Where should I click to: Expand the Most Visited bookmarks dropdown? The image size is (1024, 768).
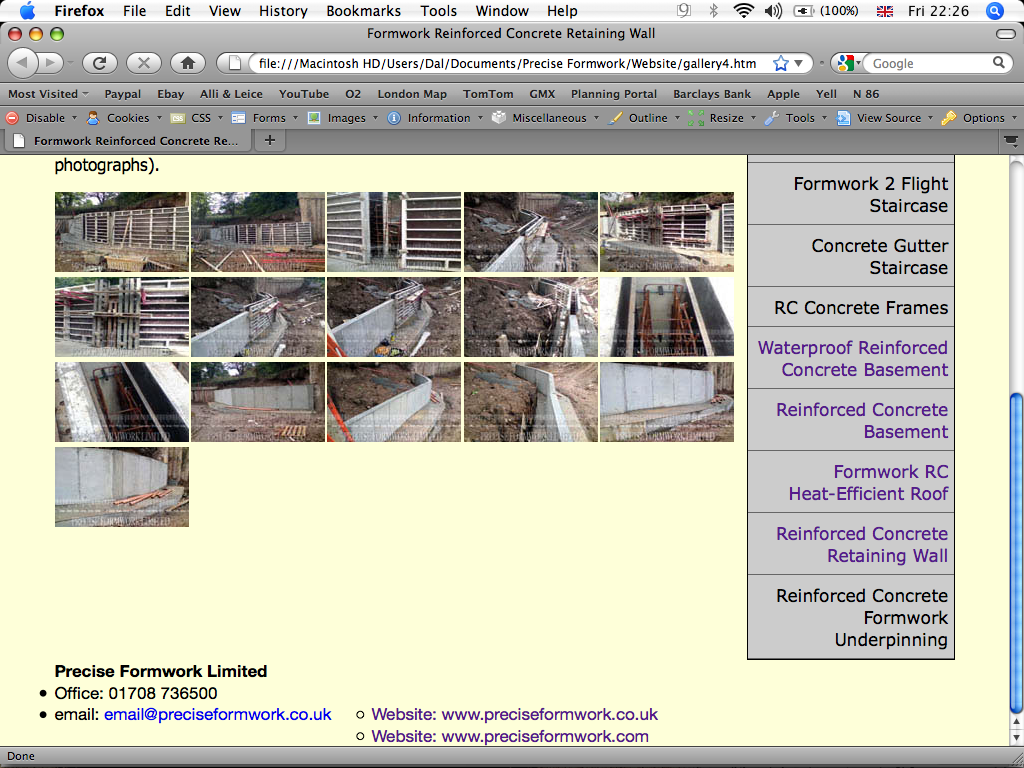coord(48,94)
